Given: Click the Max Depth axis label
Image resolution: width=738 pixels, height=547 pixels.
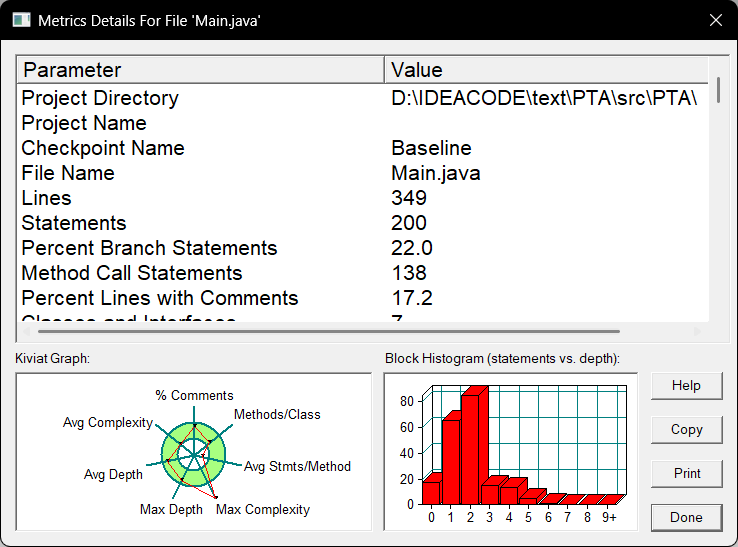Looking at the screenshot, I should [171, 509].
